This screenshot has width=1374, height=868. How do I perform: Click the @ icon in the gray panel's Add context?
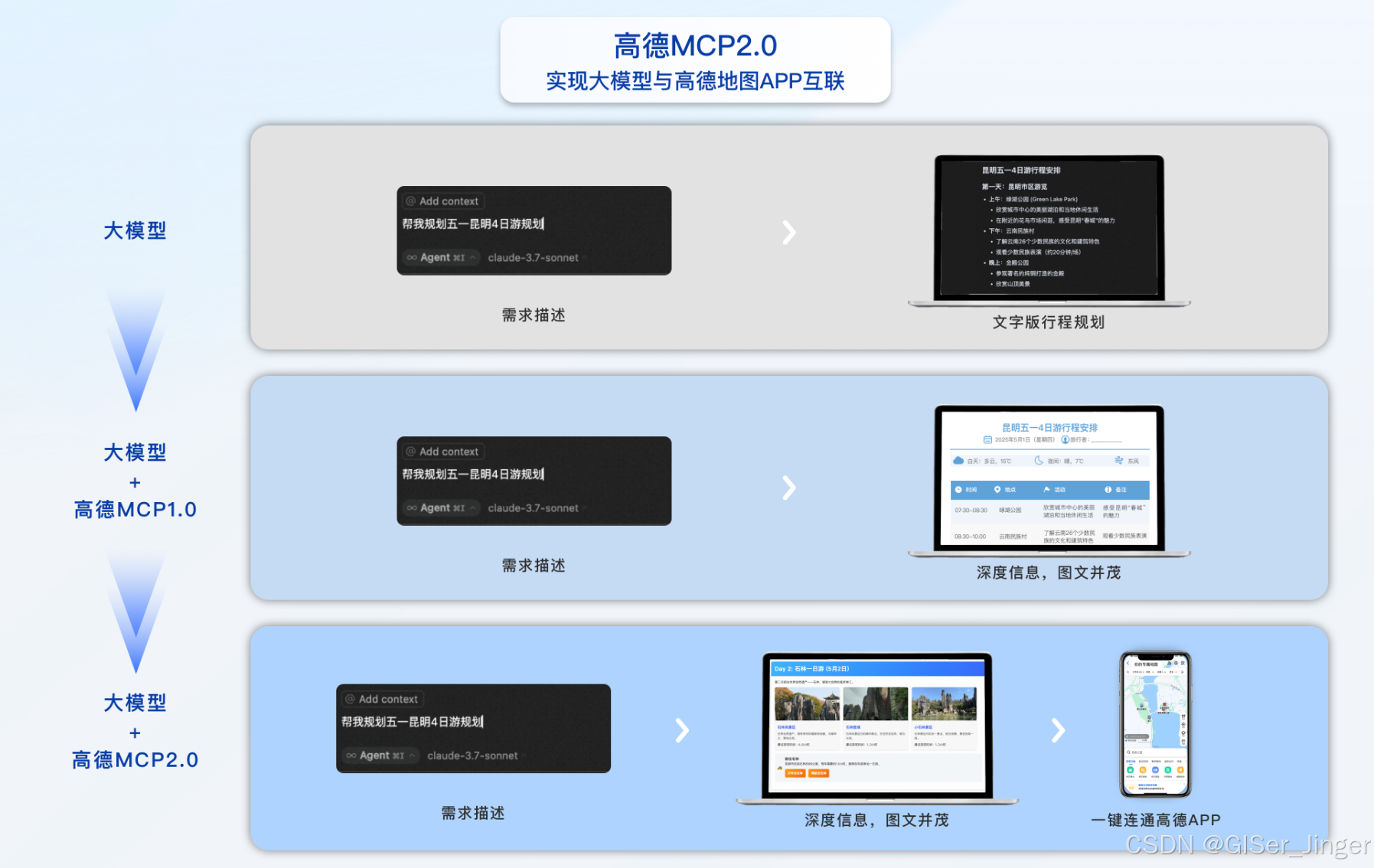point(410,201)
